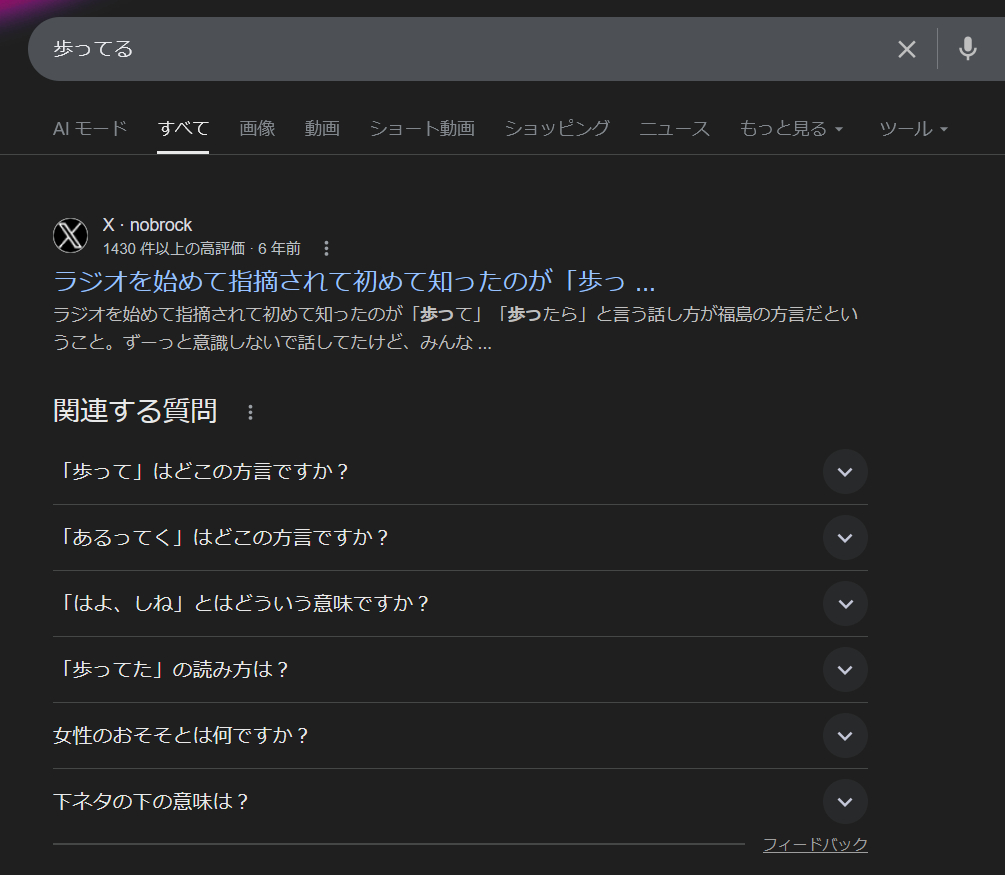Expand「歩ってた」の読み方は question
This screenshot has height=875, width=1005.
tap(845, 670)
